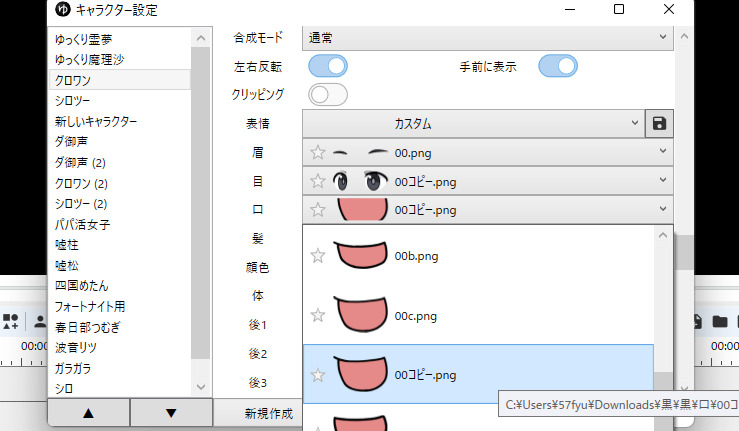Choose 00b.png from the mouth list
This screenshot has width=739, height=431.
(x=478, y=256)
